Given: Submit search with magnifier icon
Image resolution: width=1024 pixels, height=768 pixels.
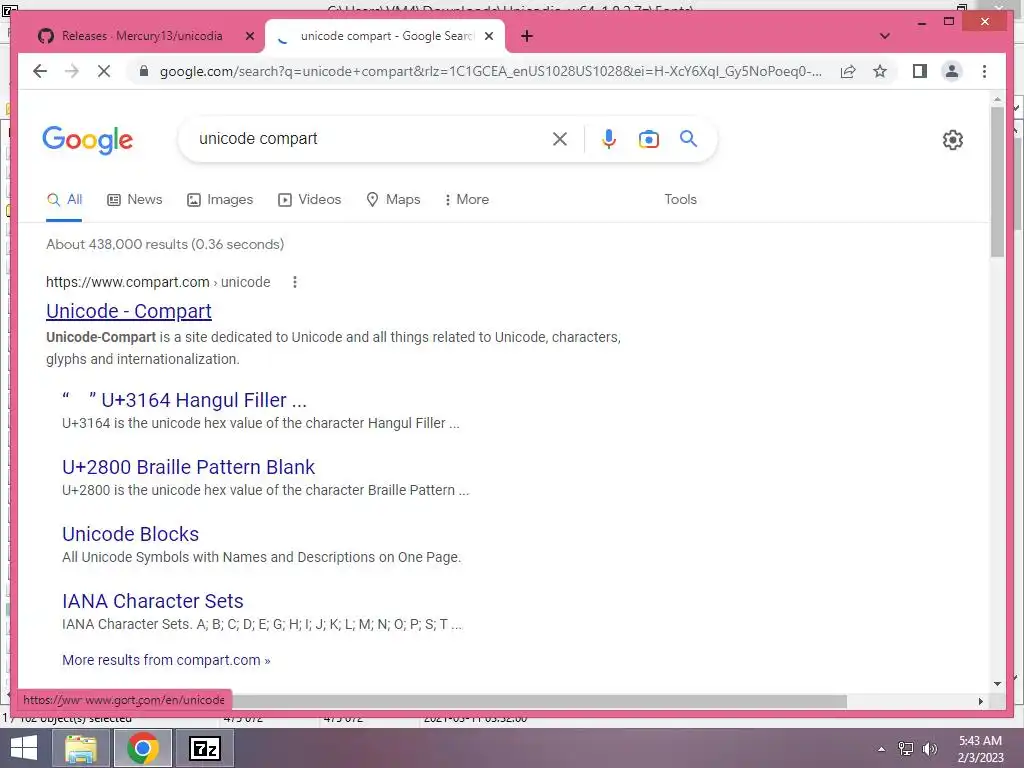Looking at the screenshot, I should pyautogui.click(x=688, y=138).
